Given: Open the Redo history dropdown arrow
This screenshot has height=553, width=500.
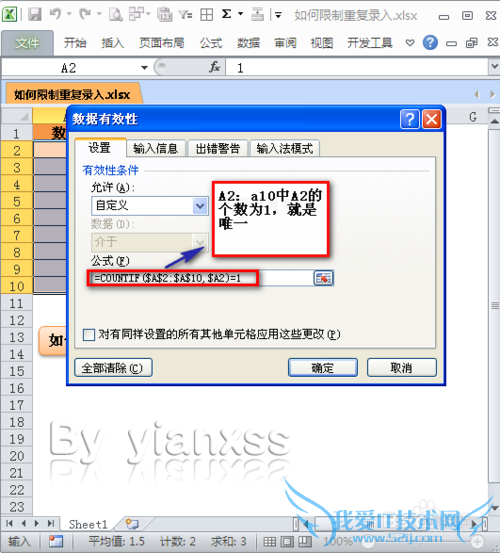Looking at the screenshot, I should [99, 14].
